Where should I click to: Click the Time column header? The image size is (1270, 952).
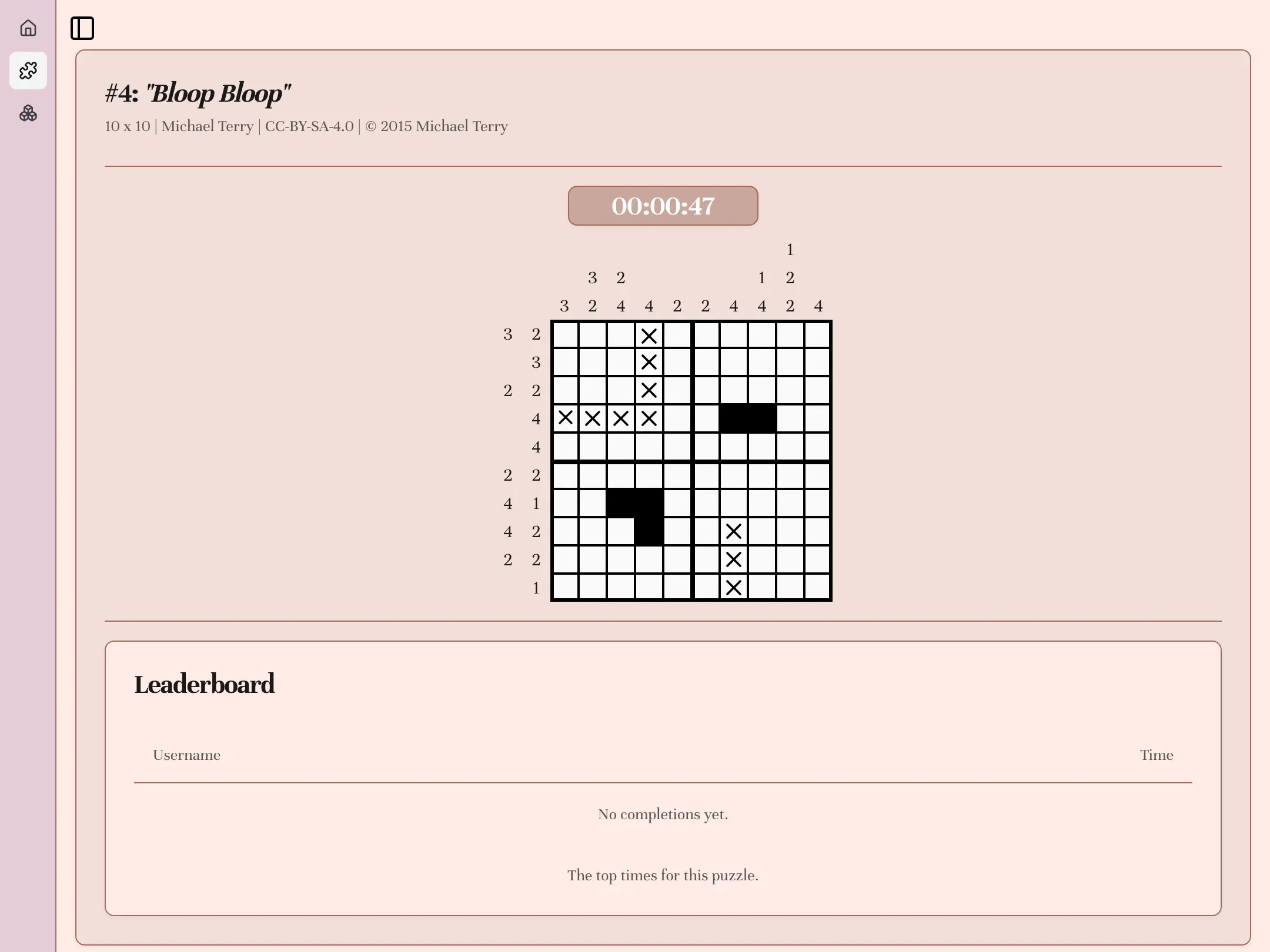click(1157, 755)
